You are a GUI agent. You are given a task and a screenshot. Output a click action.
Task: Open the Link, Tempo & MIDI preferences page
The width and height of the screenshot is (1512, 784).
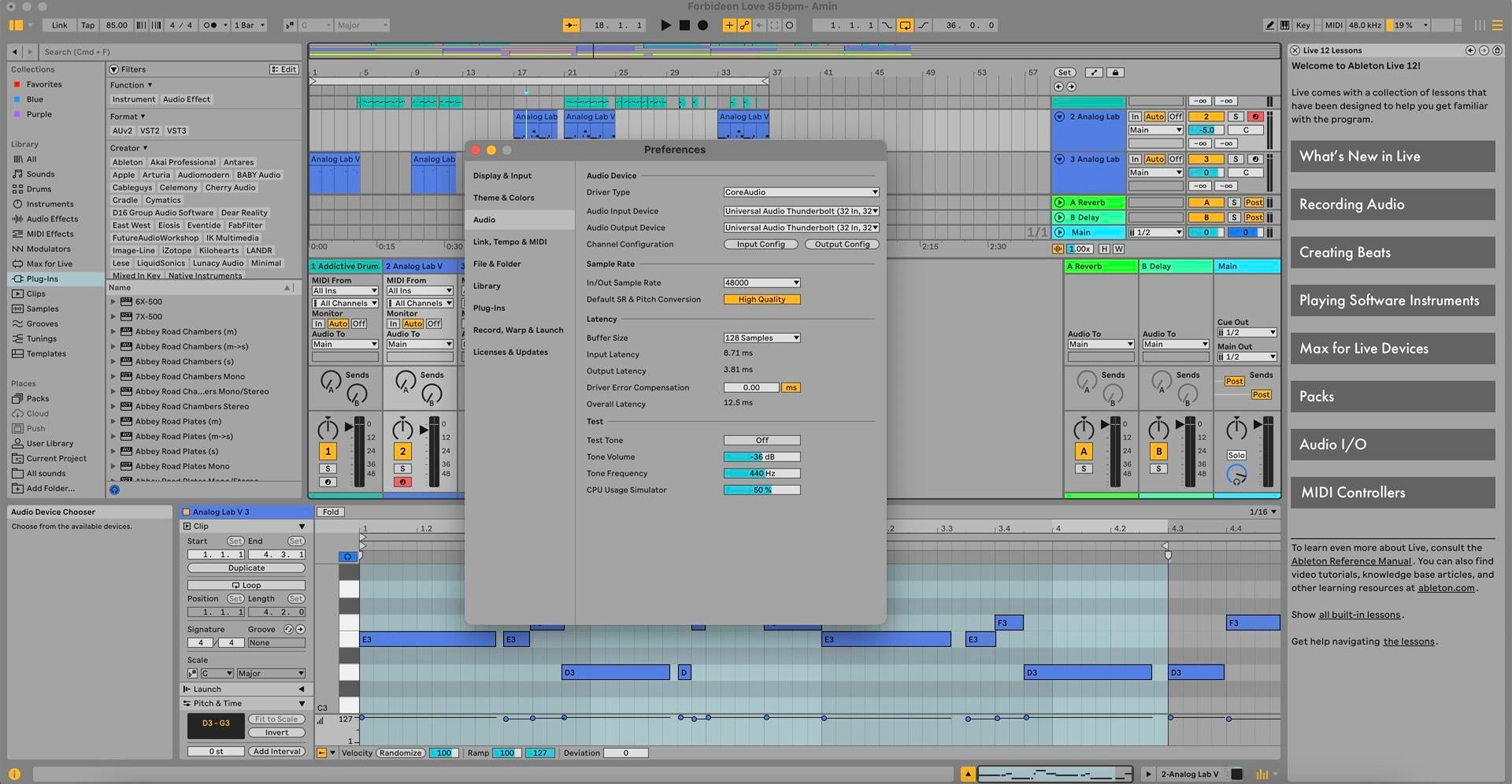point(510,242)
